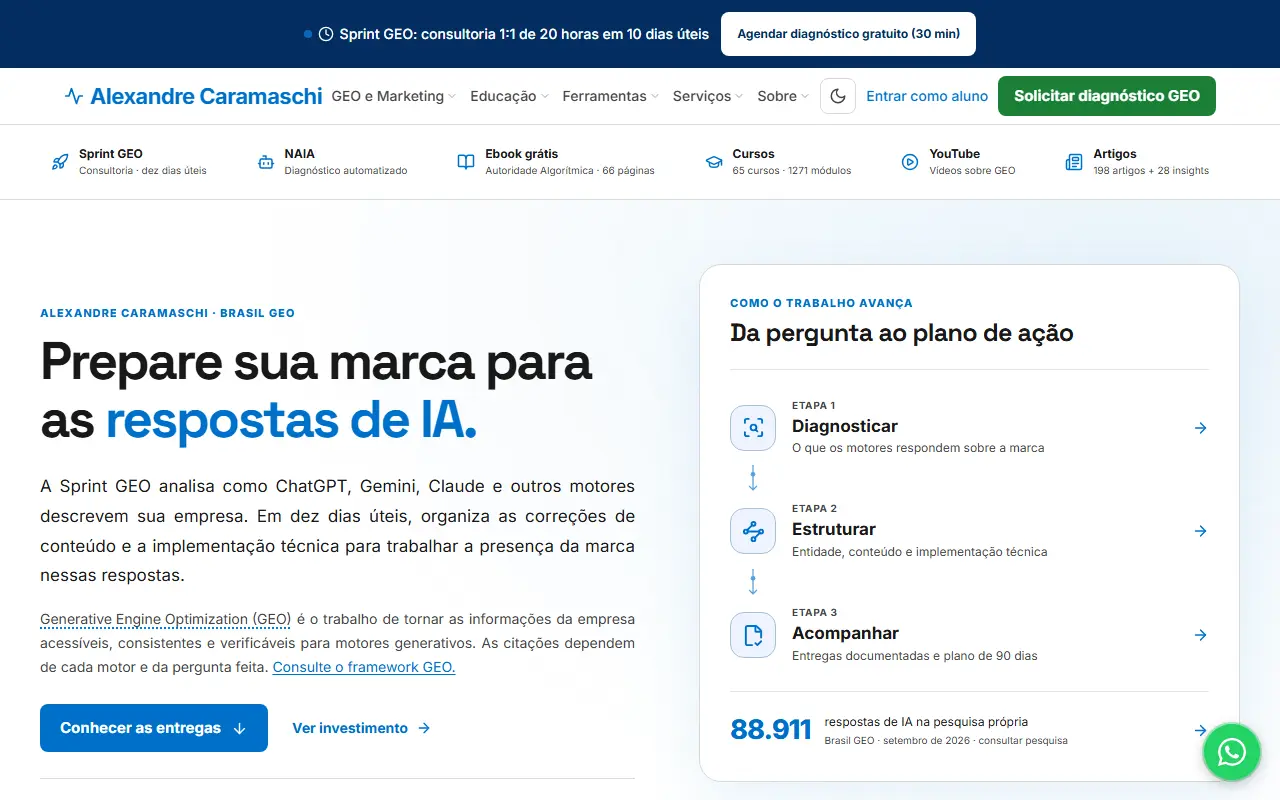Click the WhatsApp chat floating icon
The height and width of the screenshot is (800, 1280).
(1232, 752)
